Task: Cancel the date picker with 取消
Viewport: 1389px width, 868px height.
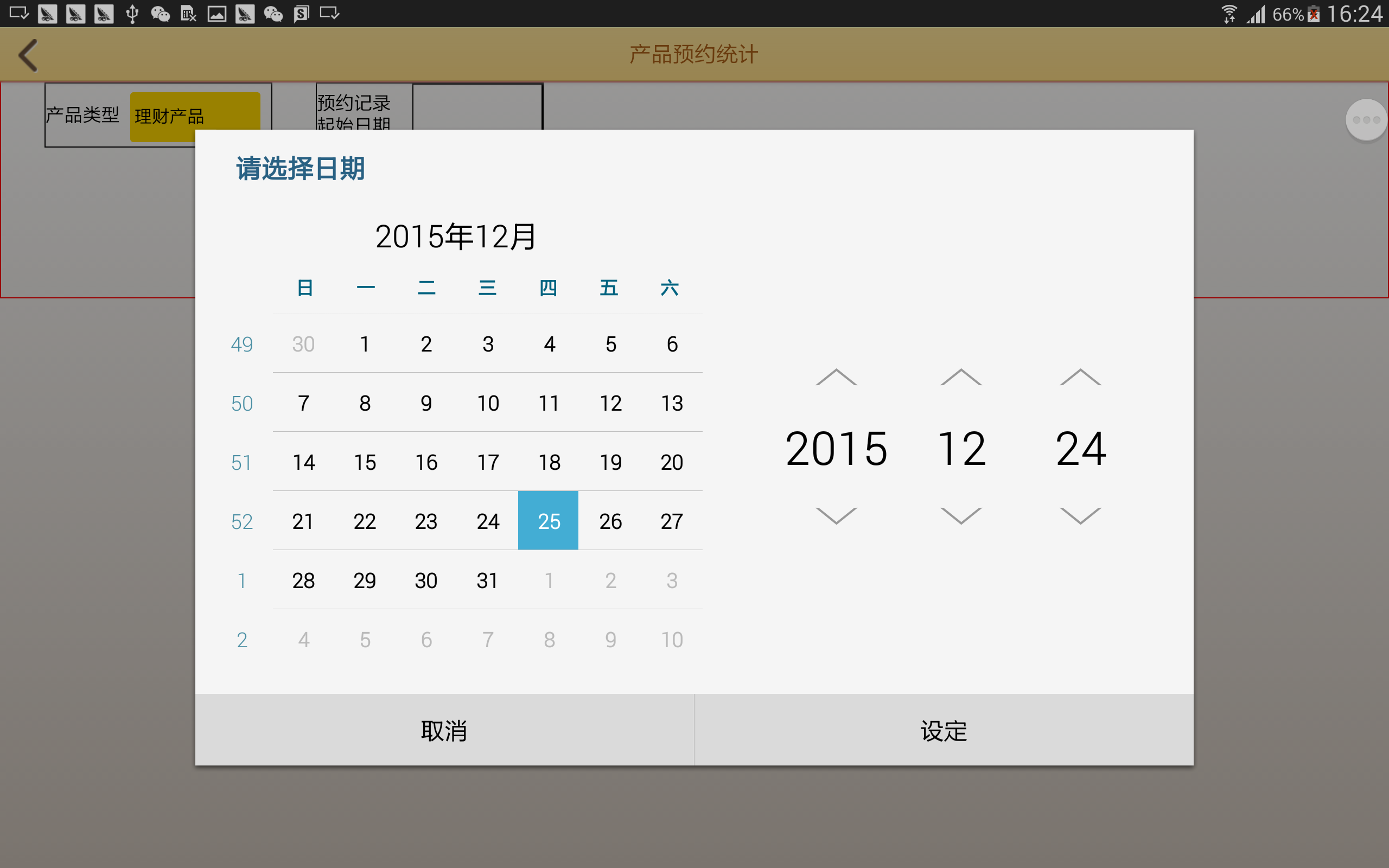Action: point(444,730)
